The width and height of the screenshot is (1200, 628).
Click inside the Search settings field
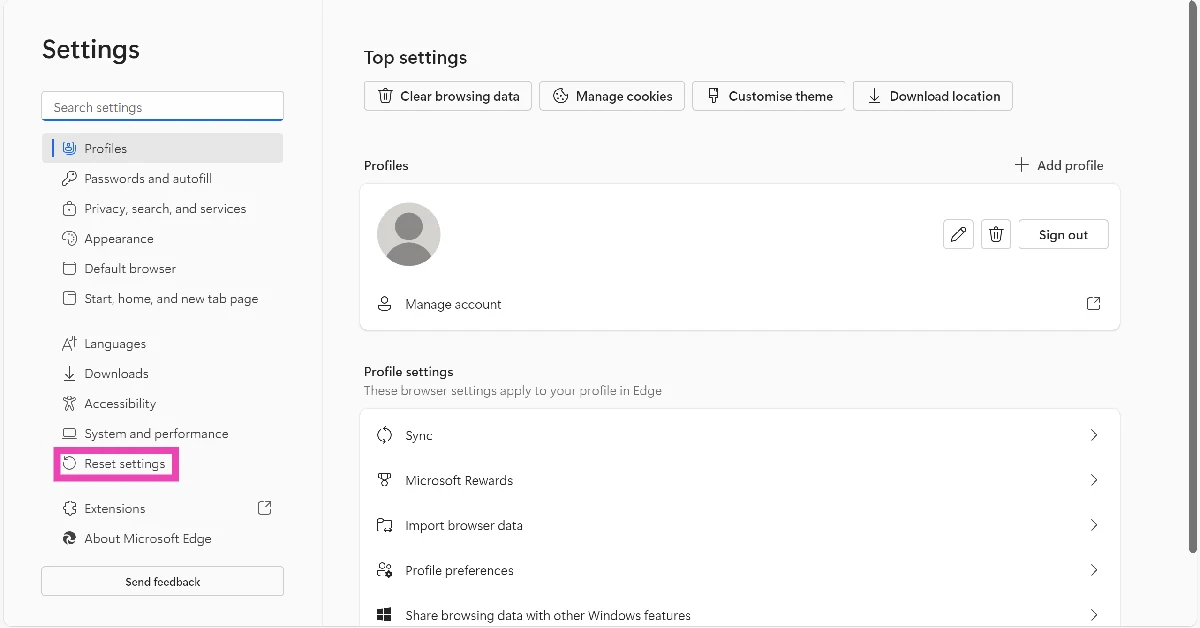162,105
